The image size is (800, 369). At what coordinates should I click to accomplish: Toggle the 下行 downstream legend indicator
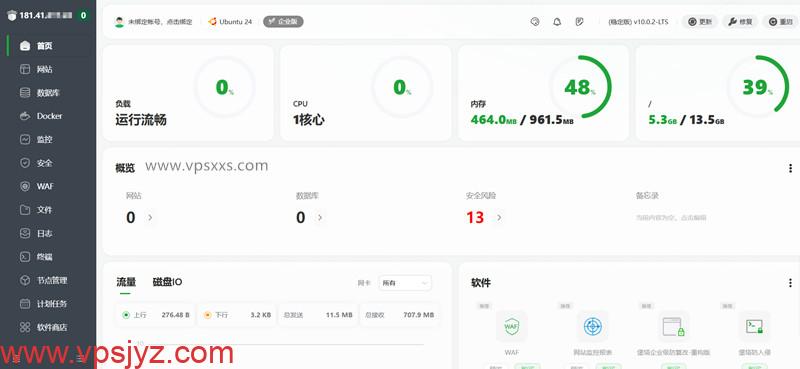click(x=207, y=315)
